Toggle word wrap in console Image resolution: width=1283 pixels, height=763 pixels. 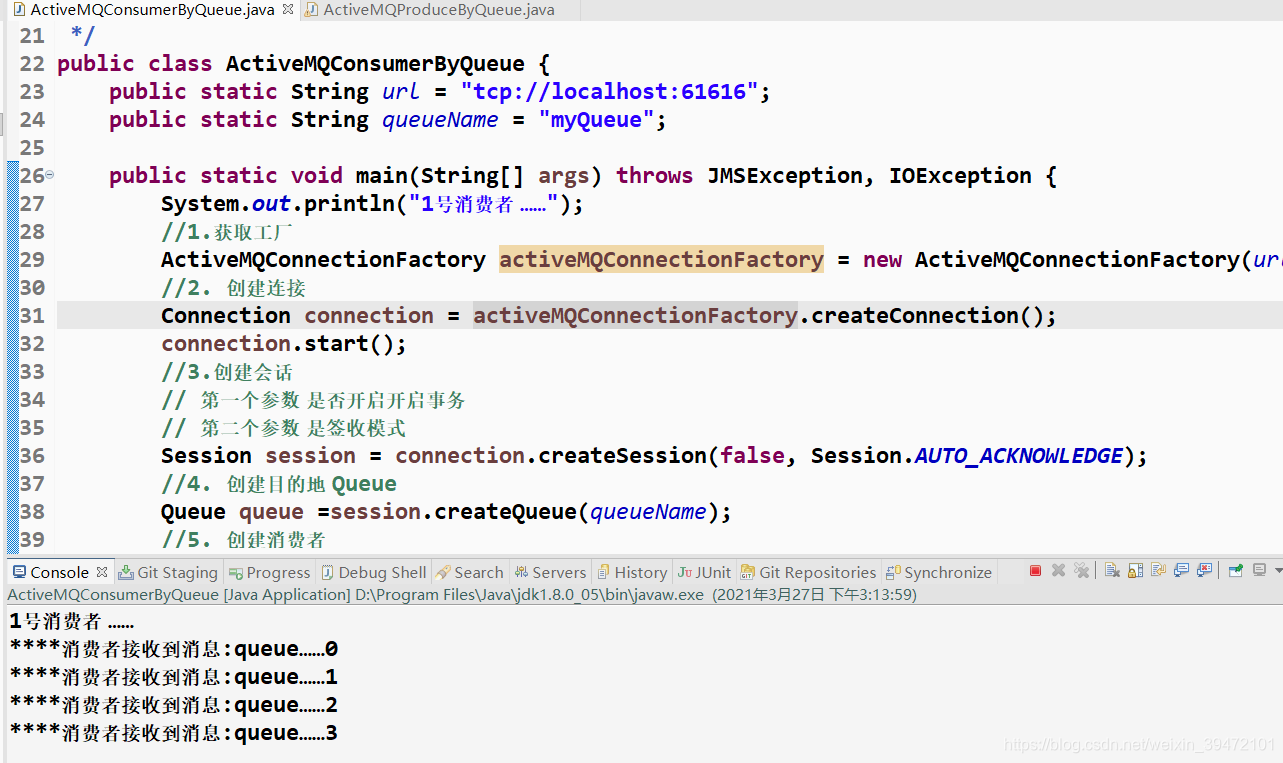[1158, 571]
